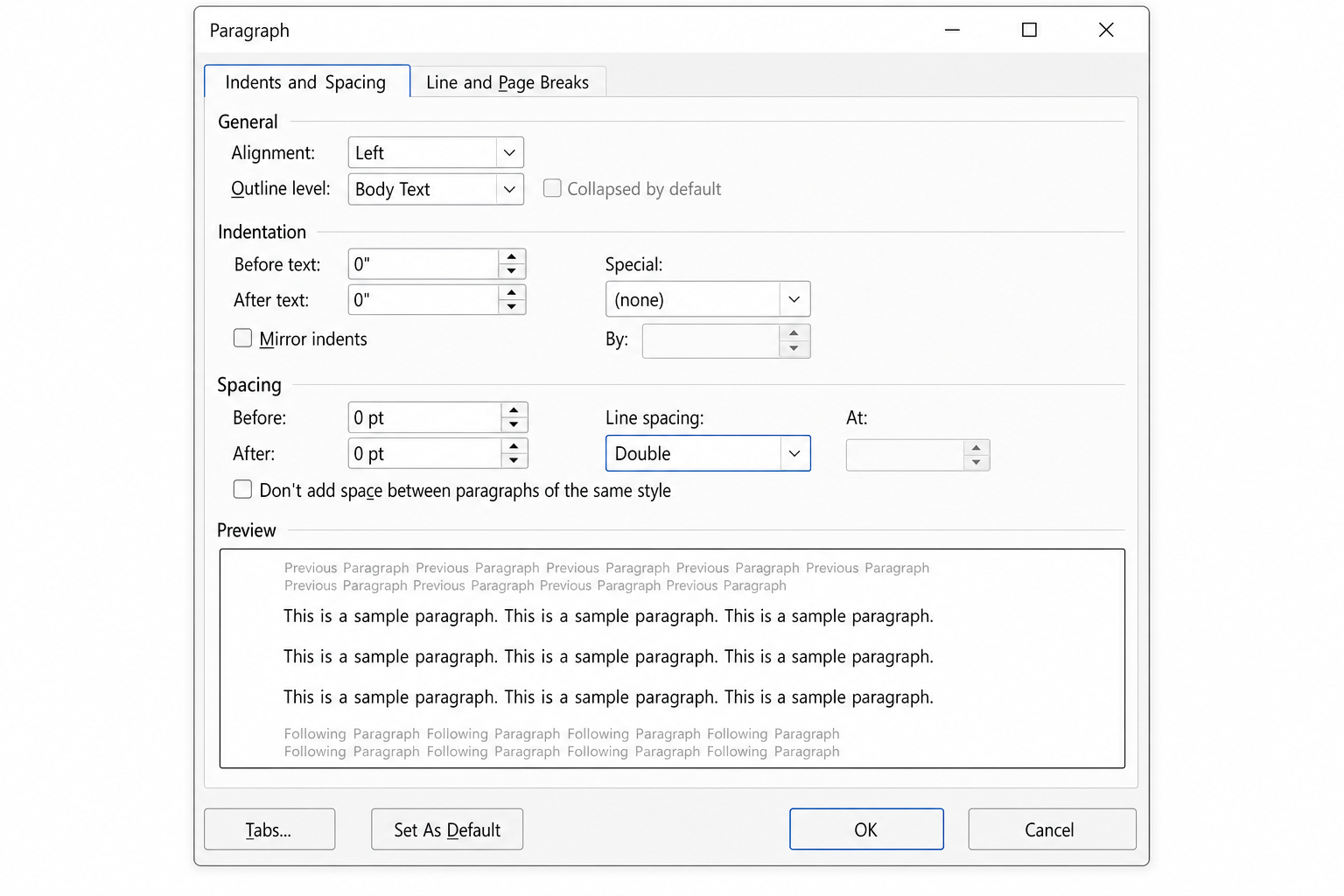Viewport: 1344px width, 896px height.
Task: Decrease Spacing After with down arrow
Action: (x=514, y=460)
